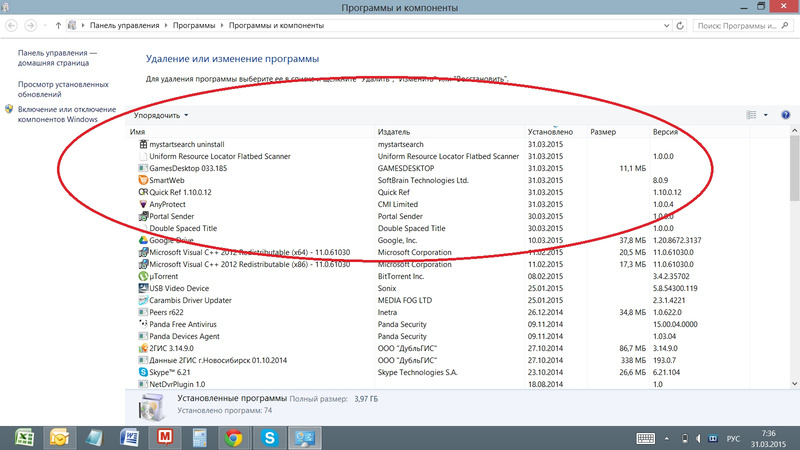Viewport: 800px width, 450px height.
Task: Change the list view layout icon
Action: pos(752,116)
